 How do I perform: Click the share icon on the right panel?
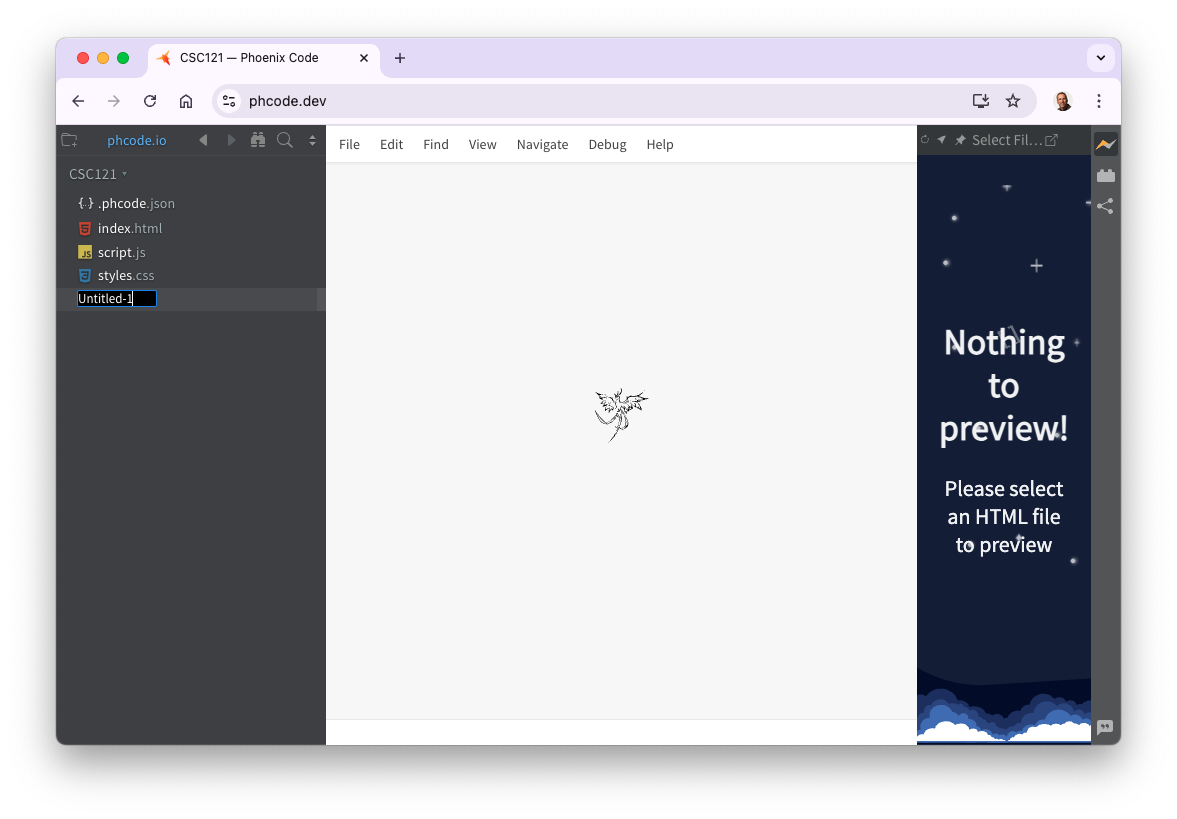[1106, 206]
